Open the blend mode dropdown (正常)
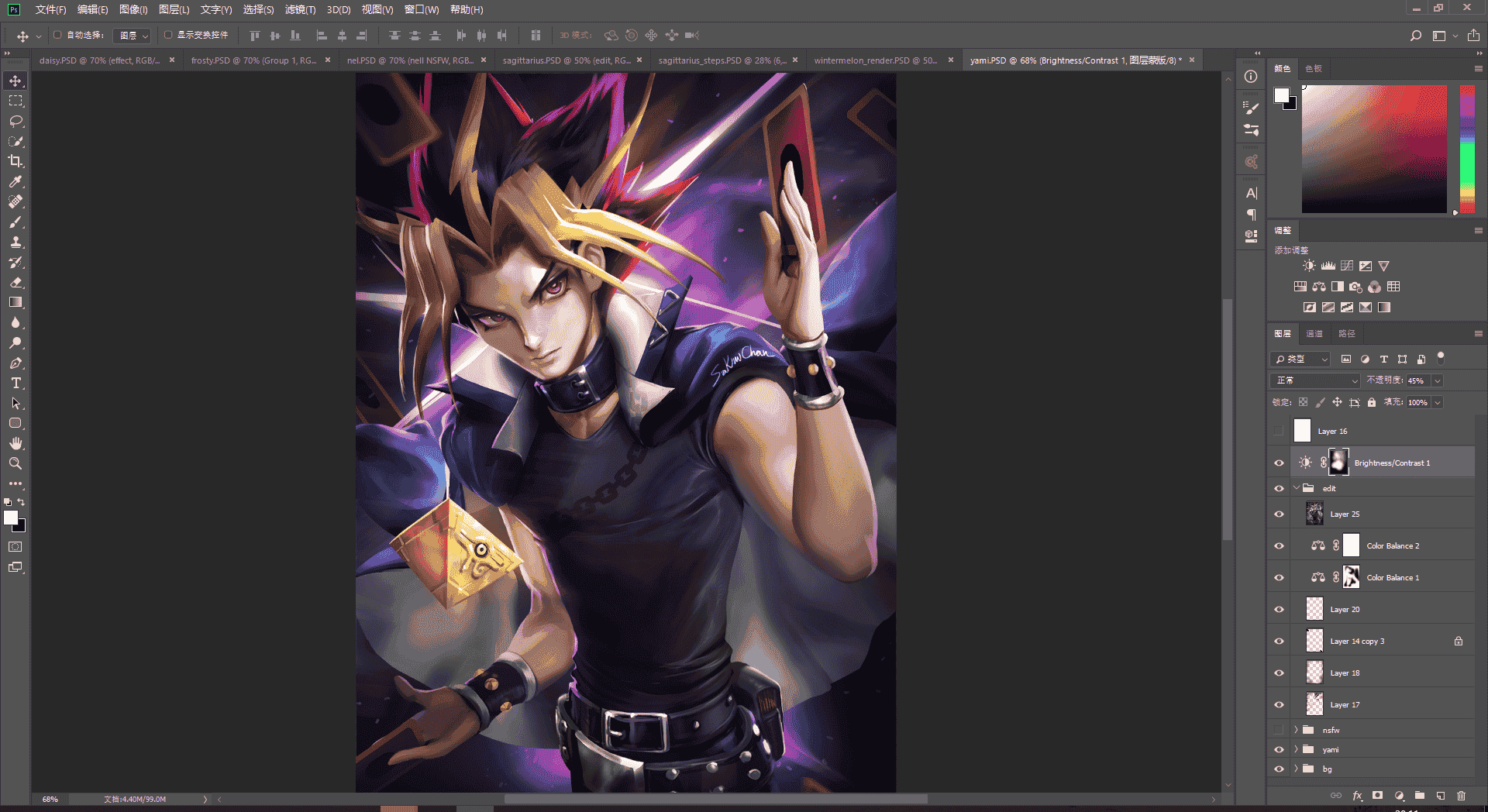1488x812 pixels. [1316, 380]
